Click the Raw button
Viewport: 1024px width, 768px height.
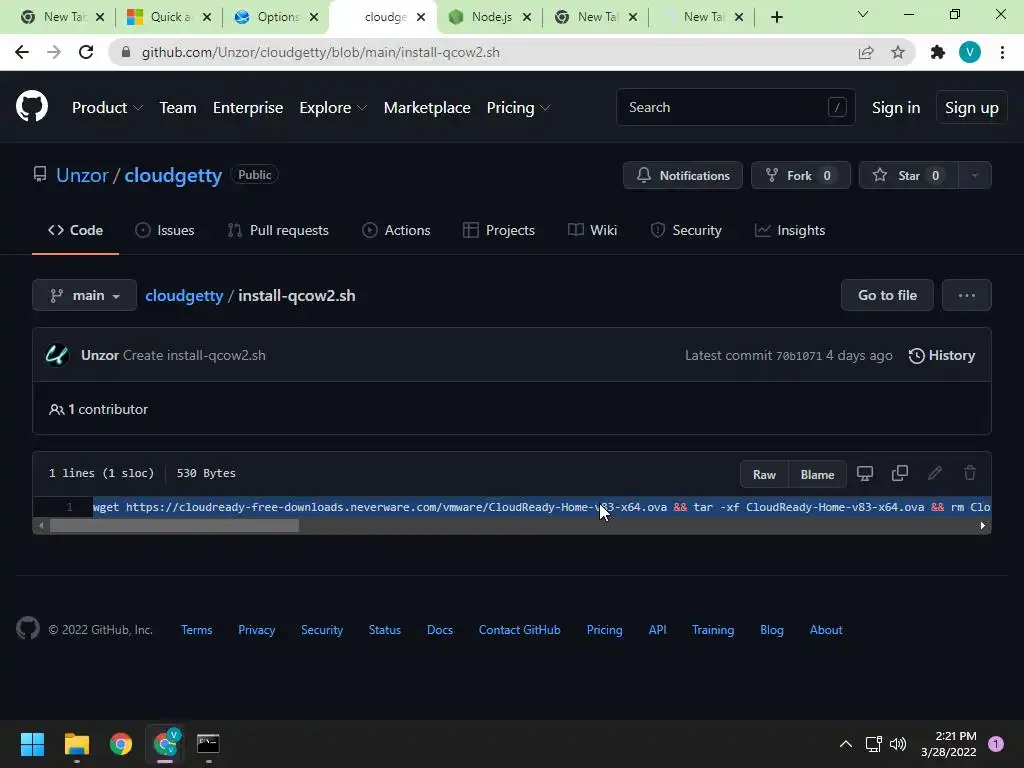coord(764,474)
